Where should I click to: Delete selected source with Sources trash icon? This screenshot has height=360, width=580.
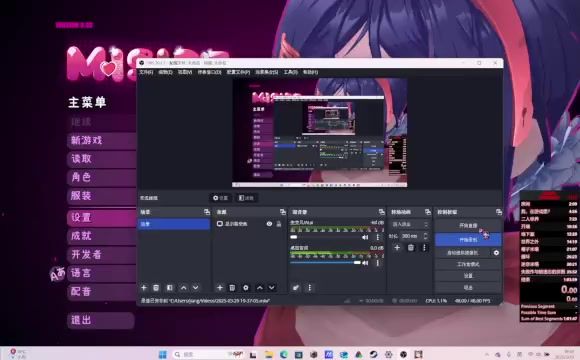(x=232, y=287)
